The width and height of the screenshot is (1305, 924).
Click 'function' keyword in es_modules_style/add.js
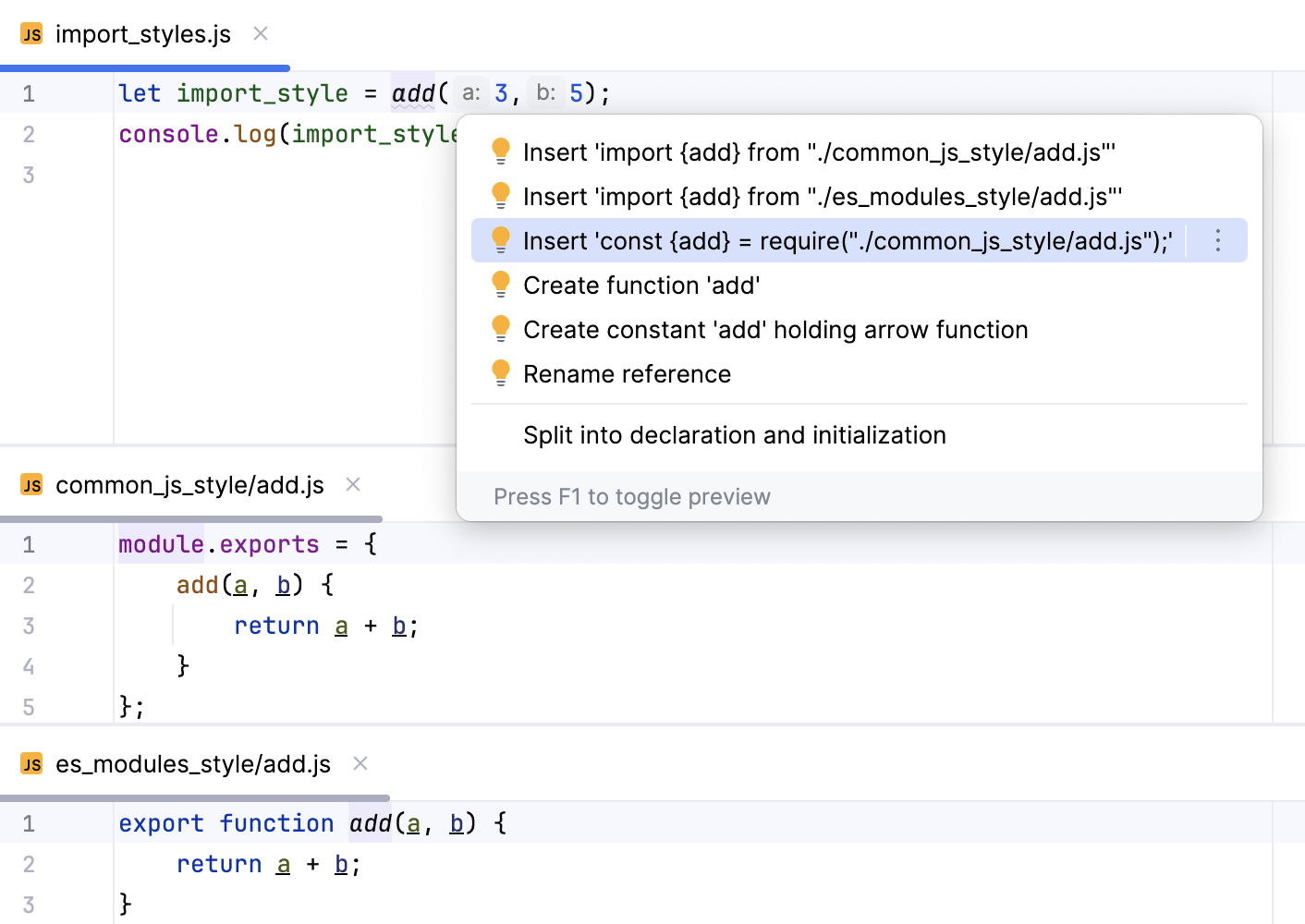click(276, 823)
